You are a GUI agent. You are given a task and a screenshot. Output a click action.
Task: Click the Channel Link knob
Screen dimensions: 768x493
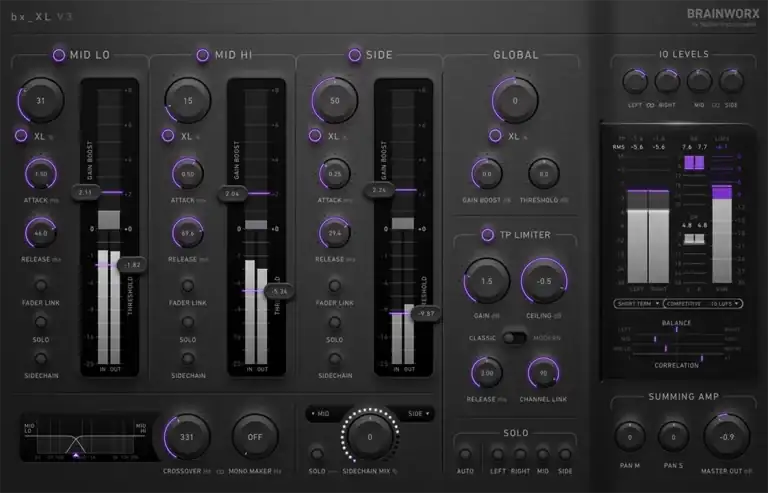coord(543,373)
